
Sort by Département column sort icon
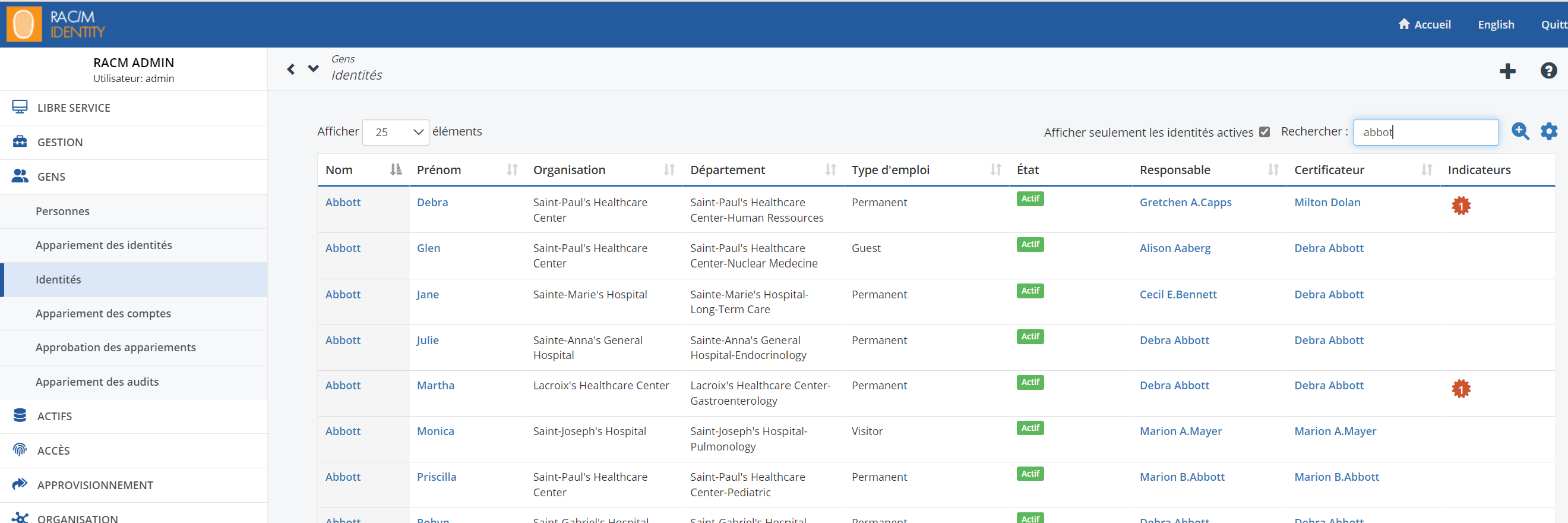pos(830,170)
